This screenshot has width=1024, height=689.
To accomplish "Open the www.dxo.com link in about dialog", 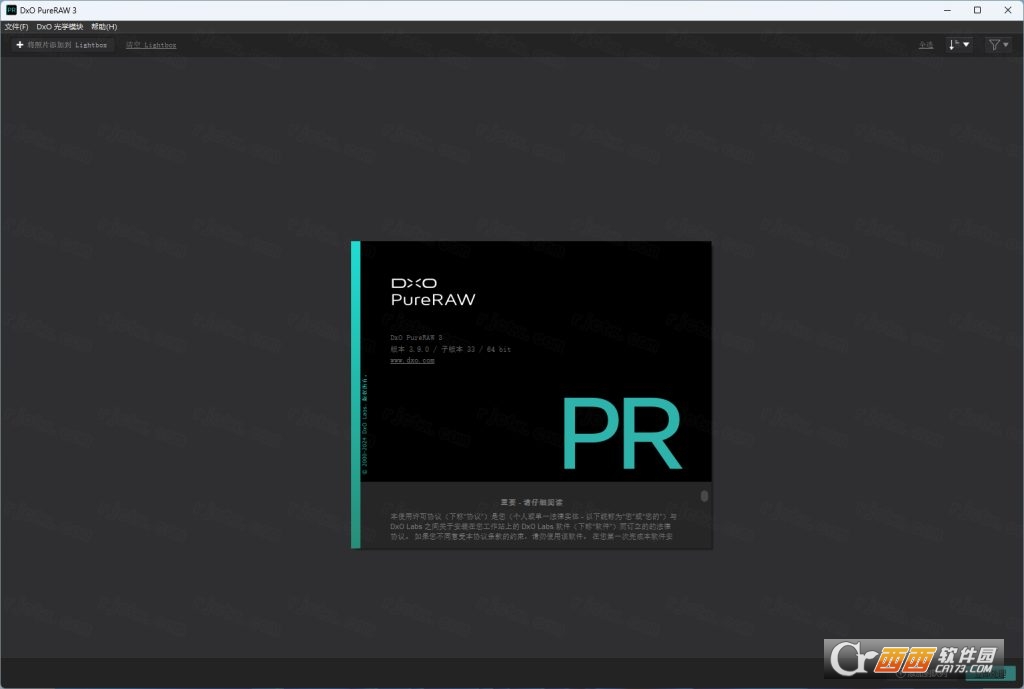I will 412,361.
